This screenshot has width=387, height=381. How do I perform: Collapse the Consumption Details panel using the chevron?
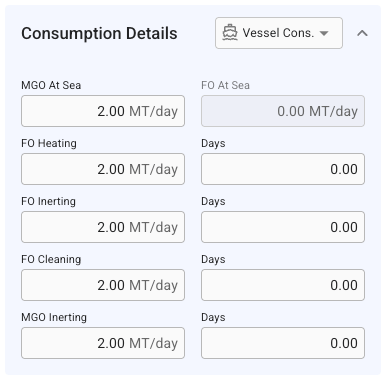coord(362,33)
